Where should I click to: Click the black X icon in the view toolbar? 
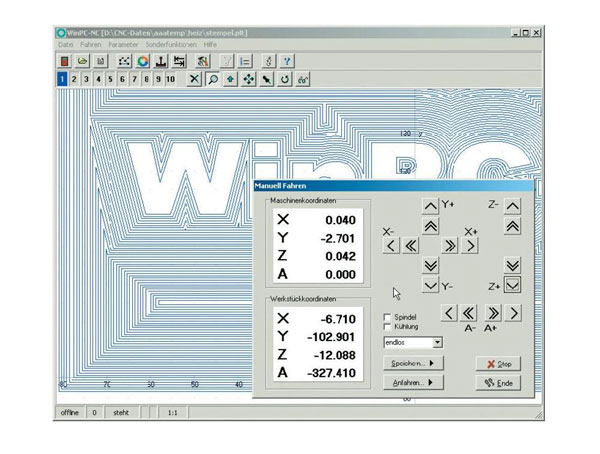pyautogui.click(x=194, y=79)
